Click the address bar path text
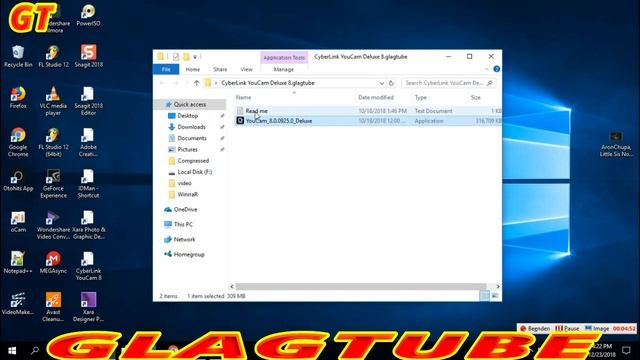Image resolution: width=640 pixels, height=360 pixels. tap(268, 83)
